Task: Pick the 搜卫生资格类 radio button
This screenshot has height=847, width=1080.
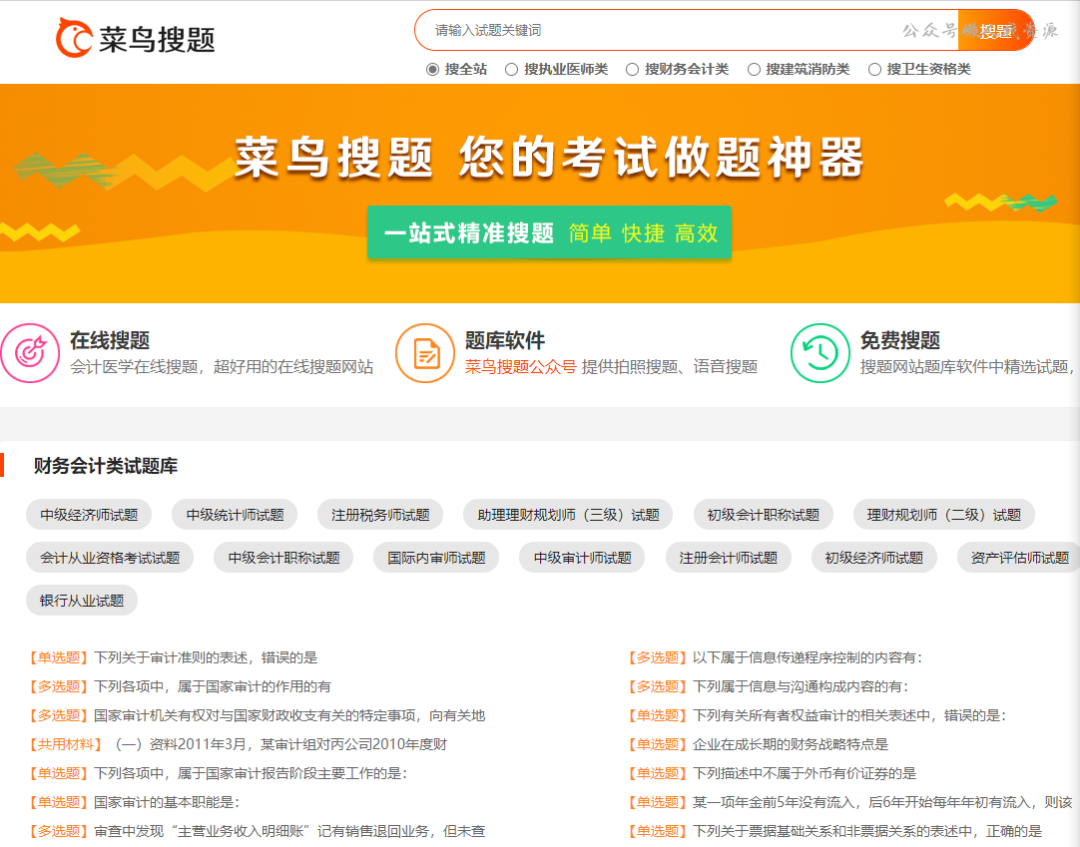Action: [x=875, y=70]
